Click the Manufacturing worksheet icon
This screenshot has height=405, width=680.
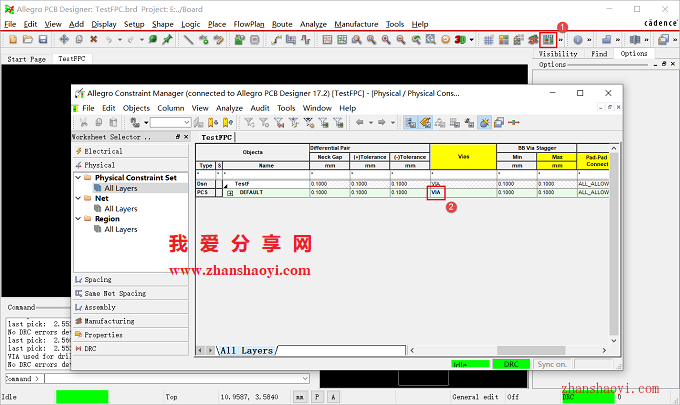(78, 321)
